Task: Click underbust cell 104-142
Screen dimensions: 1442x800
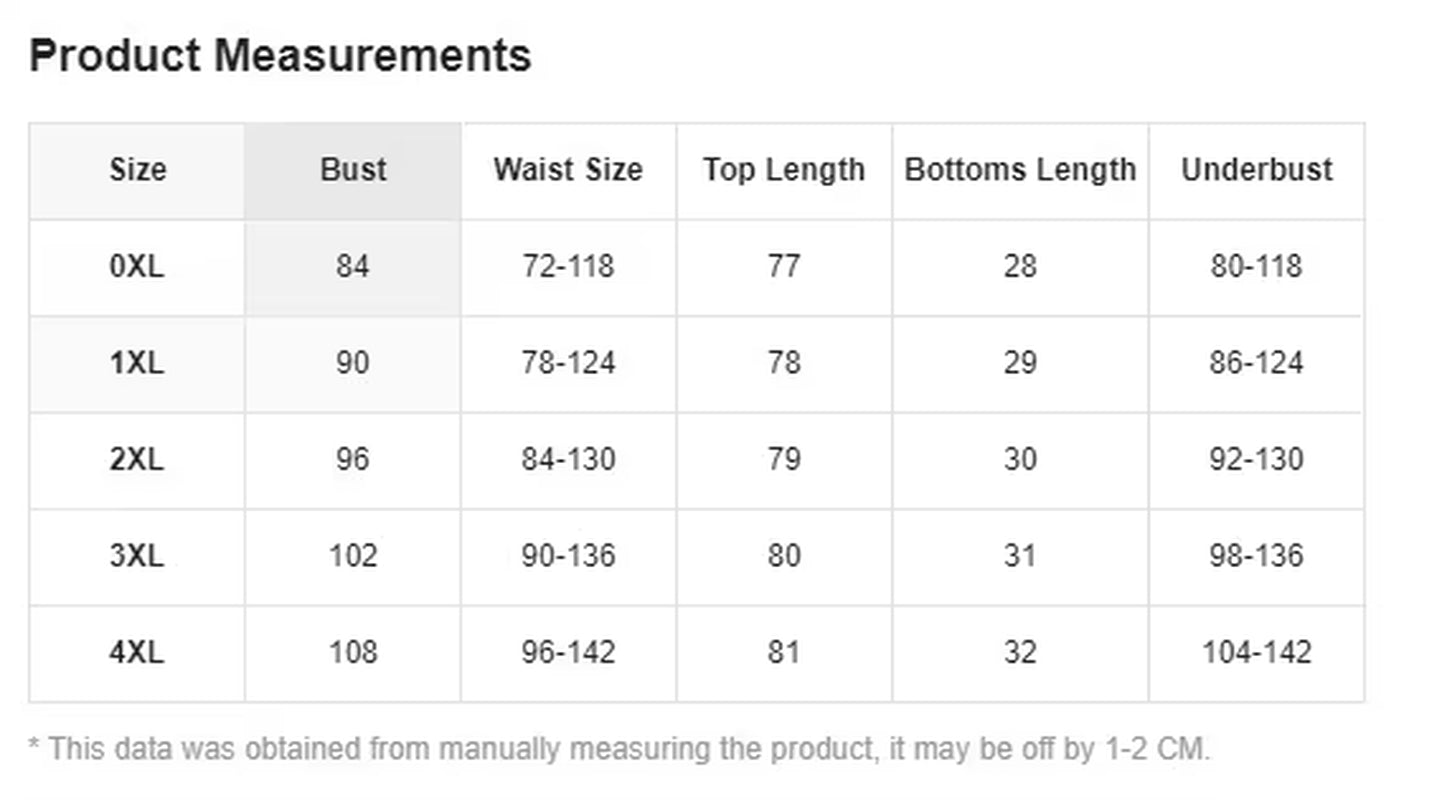Action: 1256,653
